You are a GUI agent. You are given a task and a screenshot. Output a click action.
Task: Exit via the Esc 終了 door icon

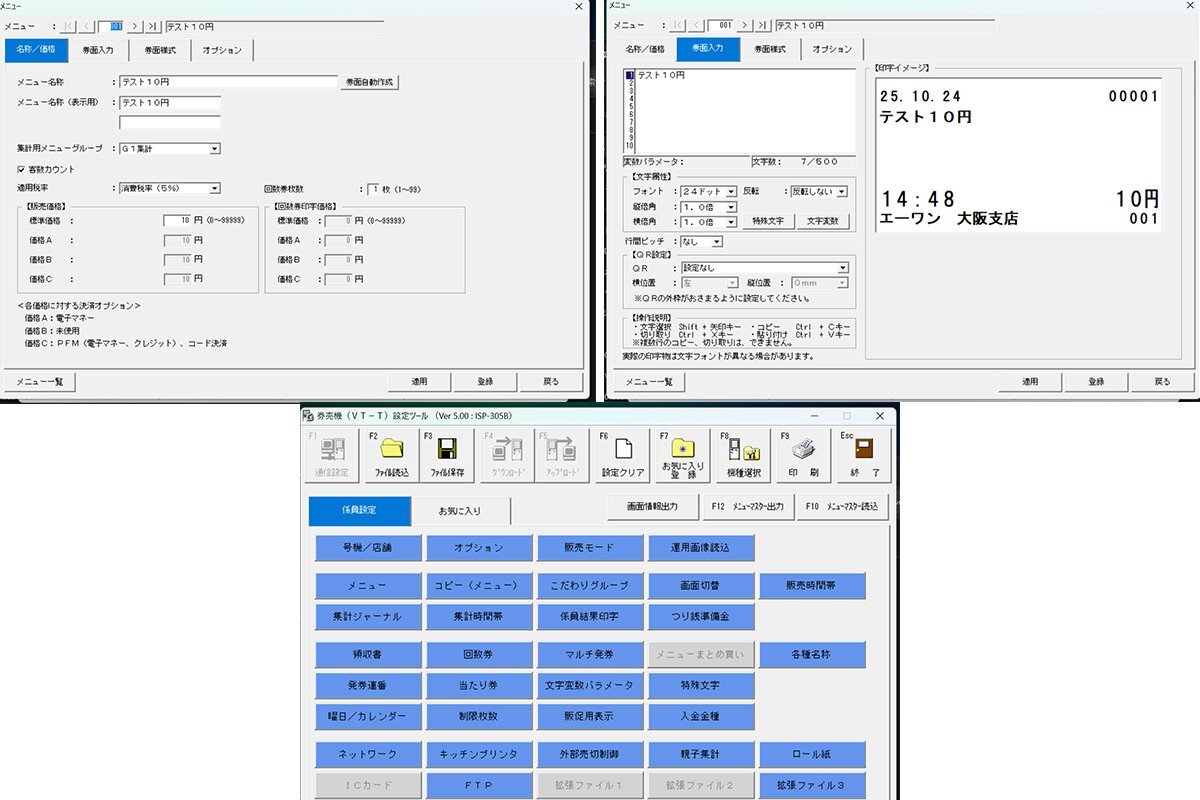(862, 447)
